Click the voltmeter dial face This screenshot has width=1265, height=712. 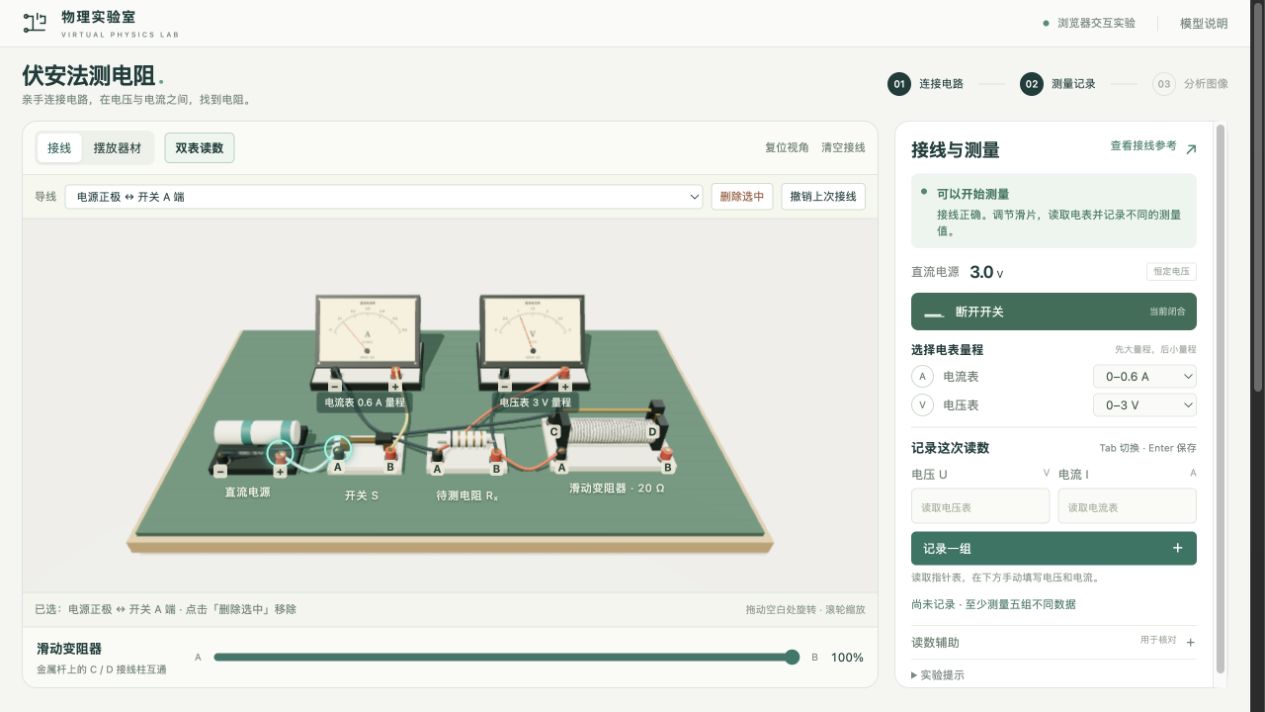pos(531,331)
